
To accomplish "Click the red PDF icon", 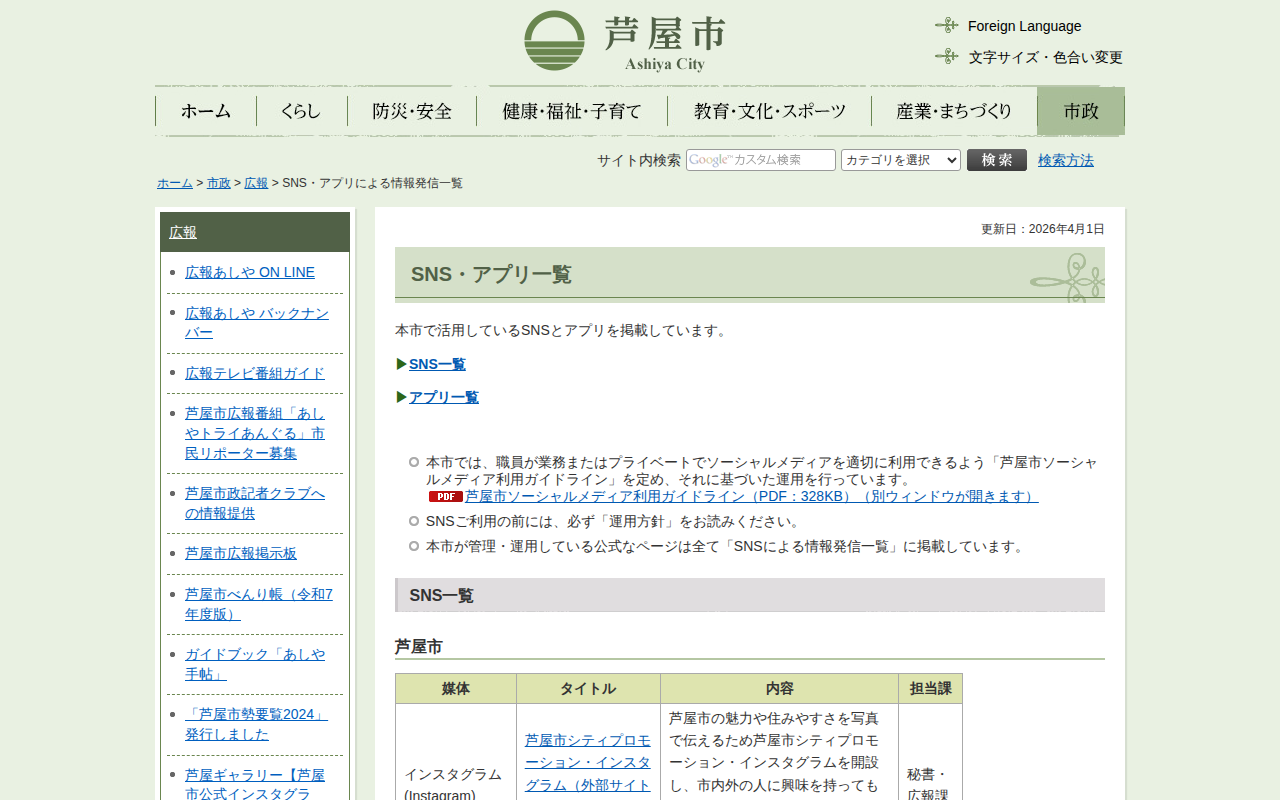I will tap(445, 496).
